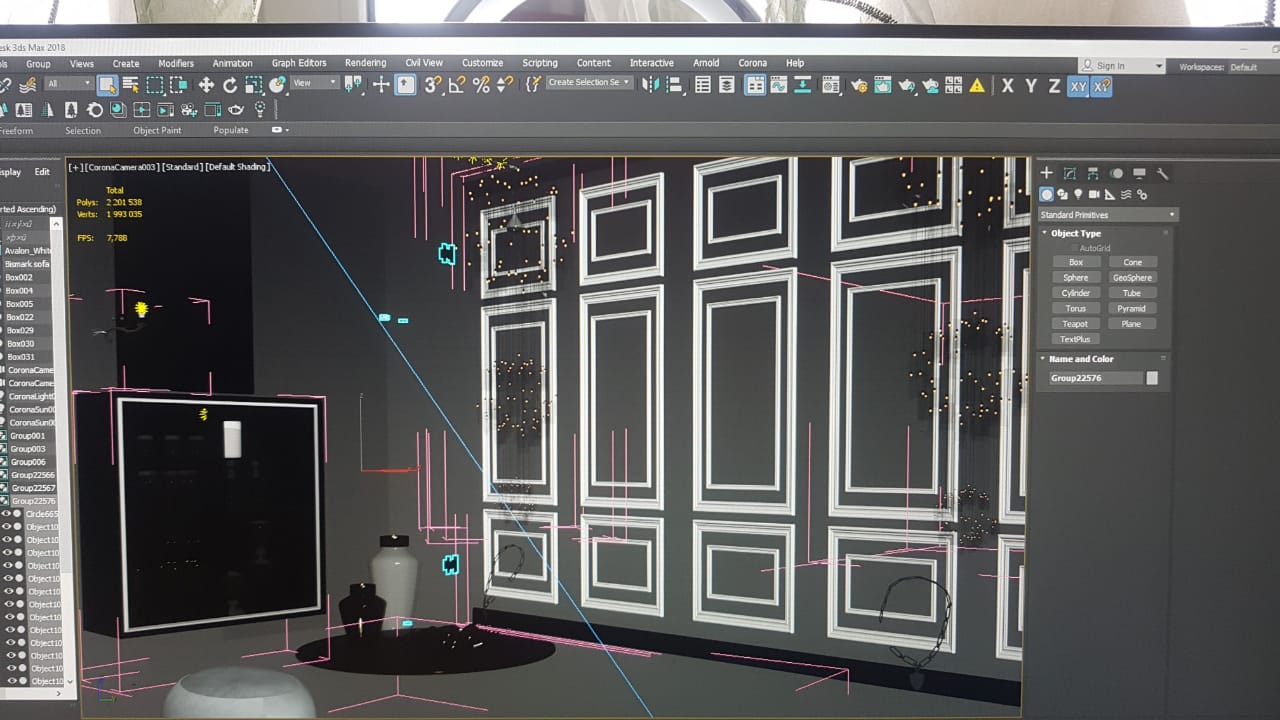Viewport: 1280px width, 720px height.
Task: Click the Use Pivot Point Center icon
Action: pyautogui.click(x=353, y=85)
